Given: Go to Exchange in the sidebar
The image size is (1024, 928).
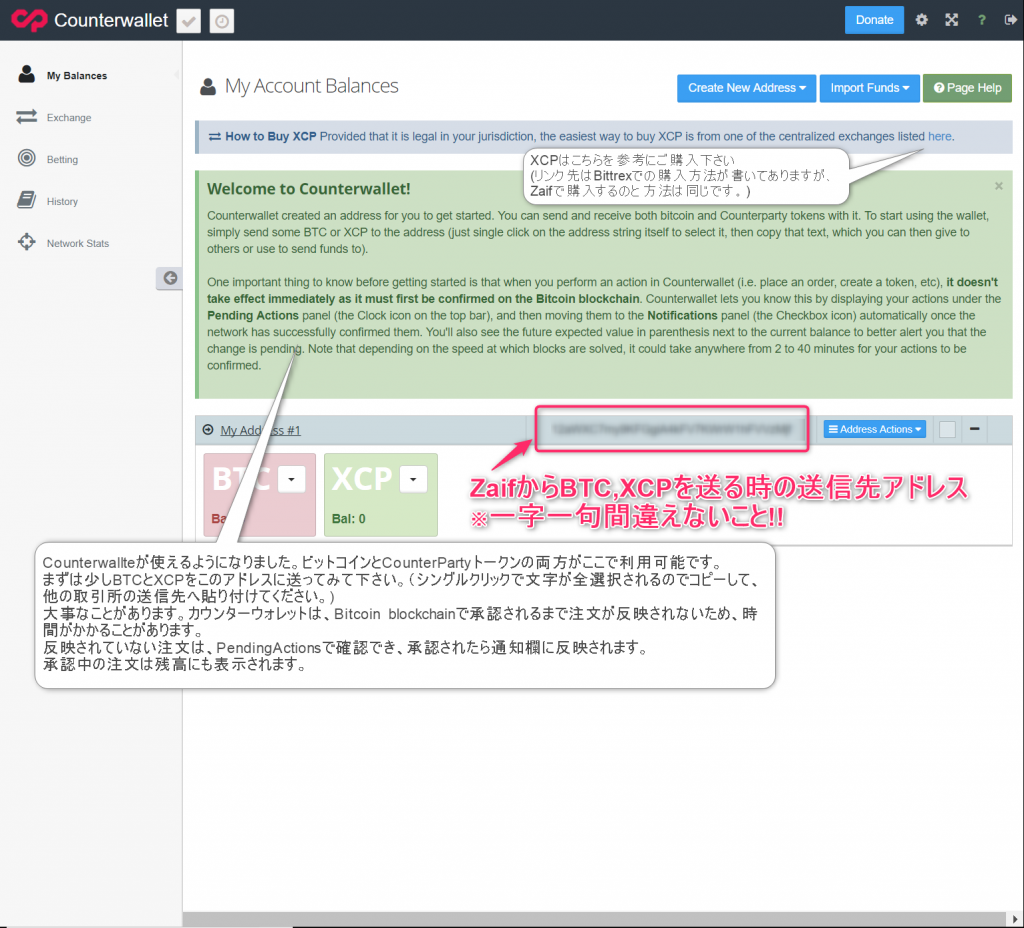Looking at the screenshot, I should coord(68,118).
